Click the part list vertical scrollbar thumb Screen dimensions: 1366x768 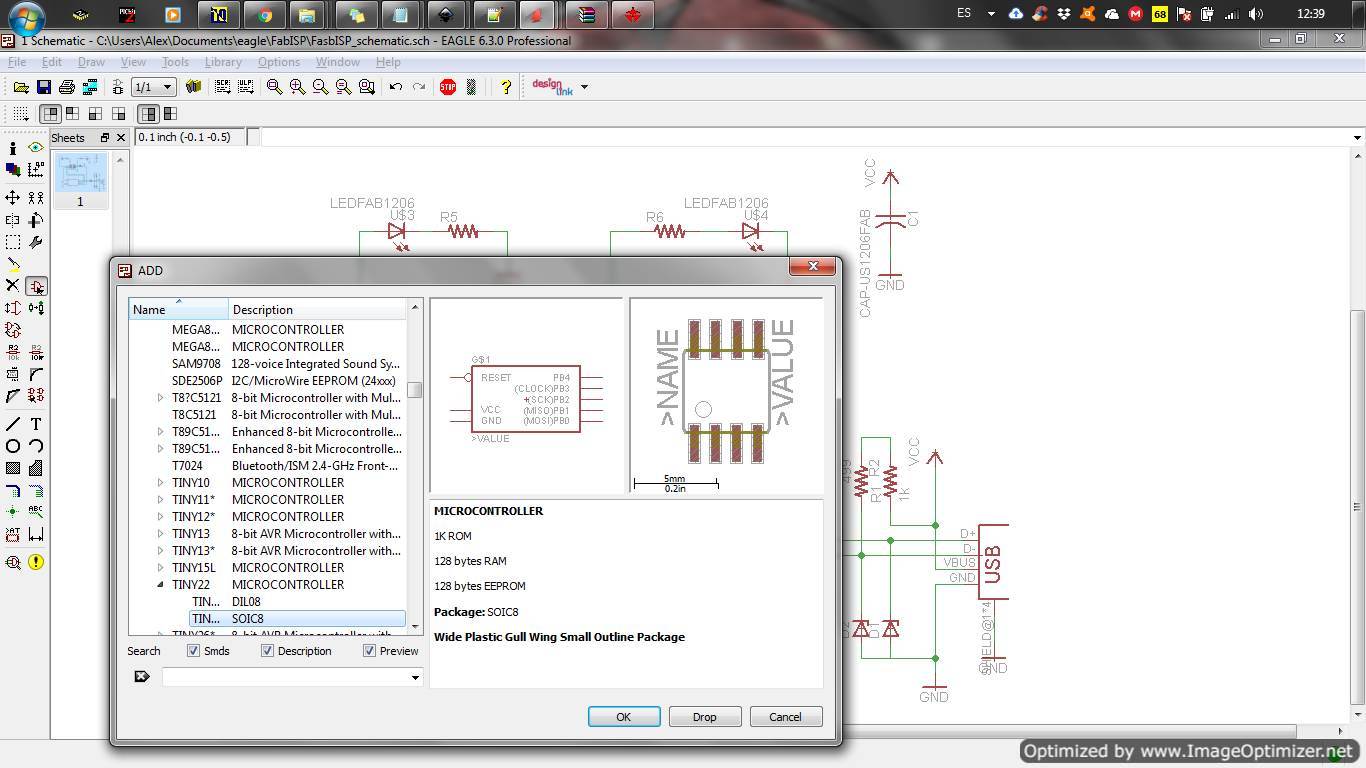415,390
